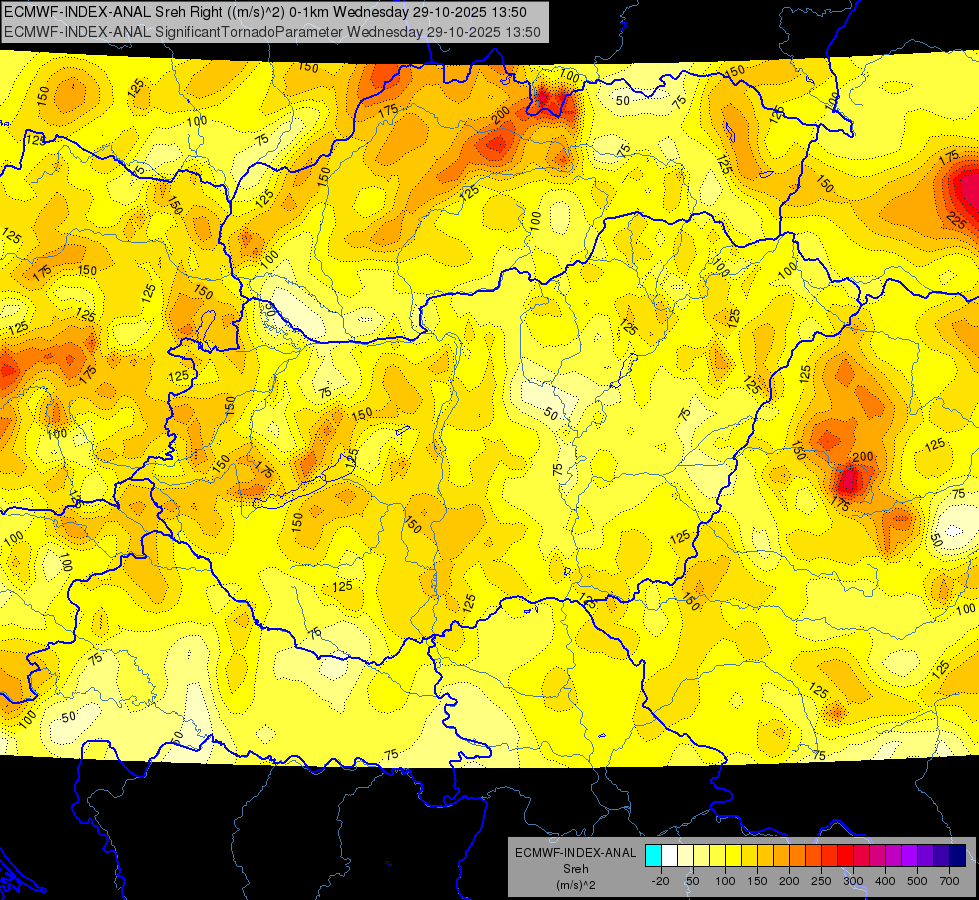Click the white swatch in the color legend

coord(669,855)
